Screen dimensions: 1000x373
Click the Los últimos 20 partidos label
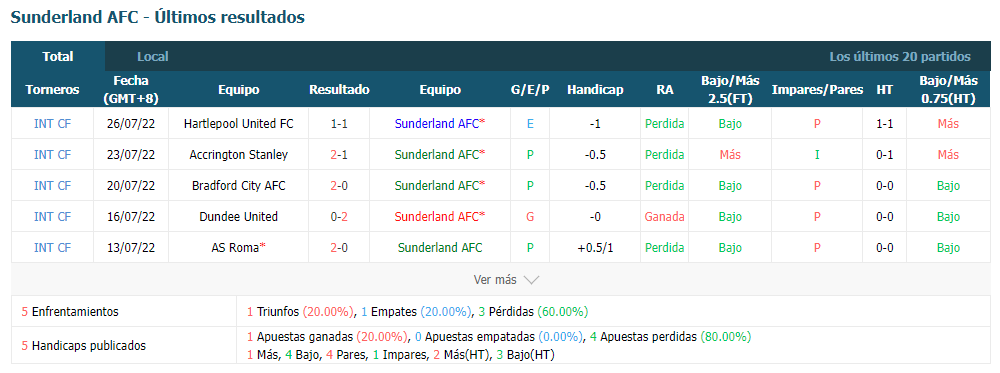(900, 56)
